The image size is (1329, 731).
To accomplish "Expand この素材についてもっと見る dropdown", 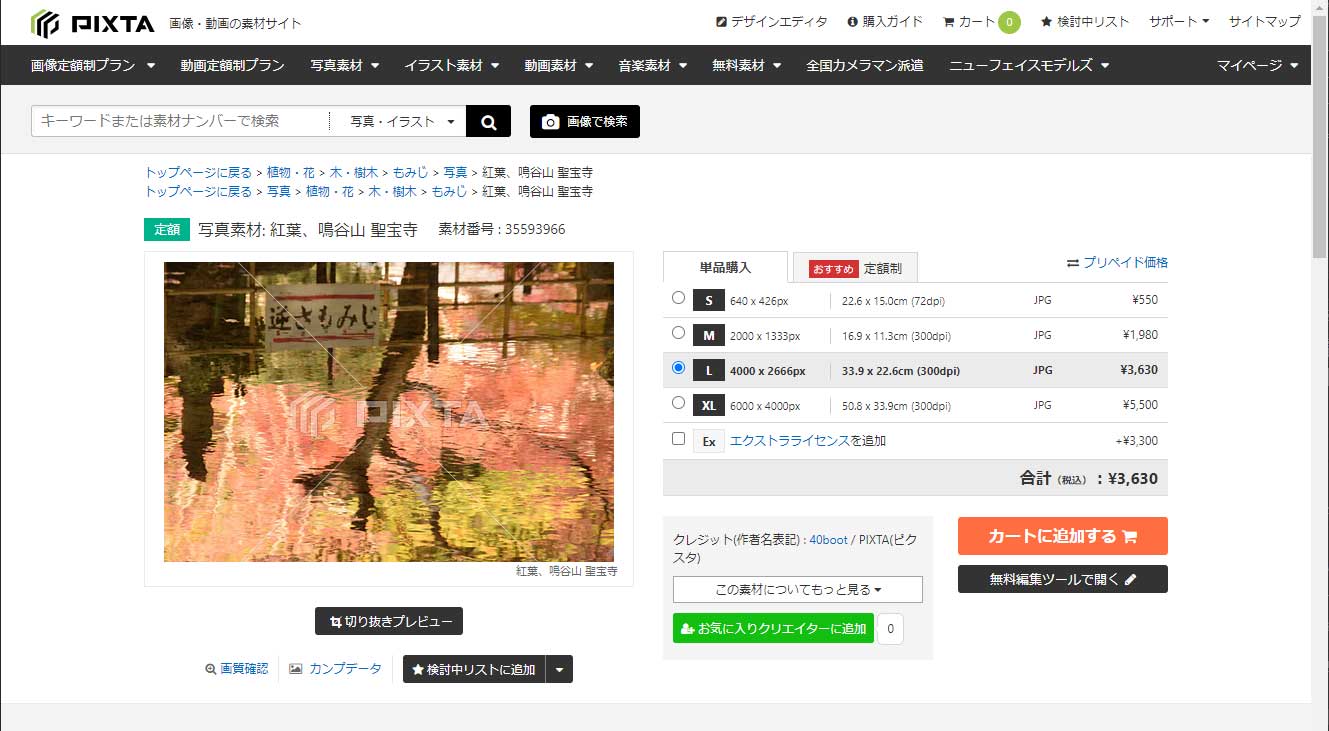I will (x=797, y=590).
